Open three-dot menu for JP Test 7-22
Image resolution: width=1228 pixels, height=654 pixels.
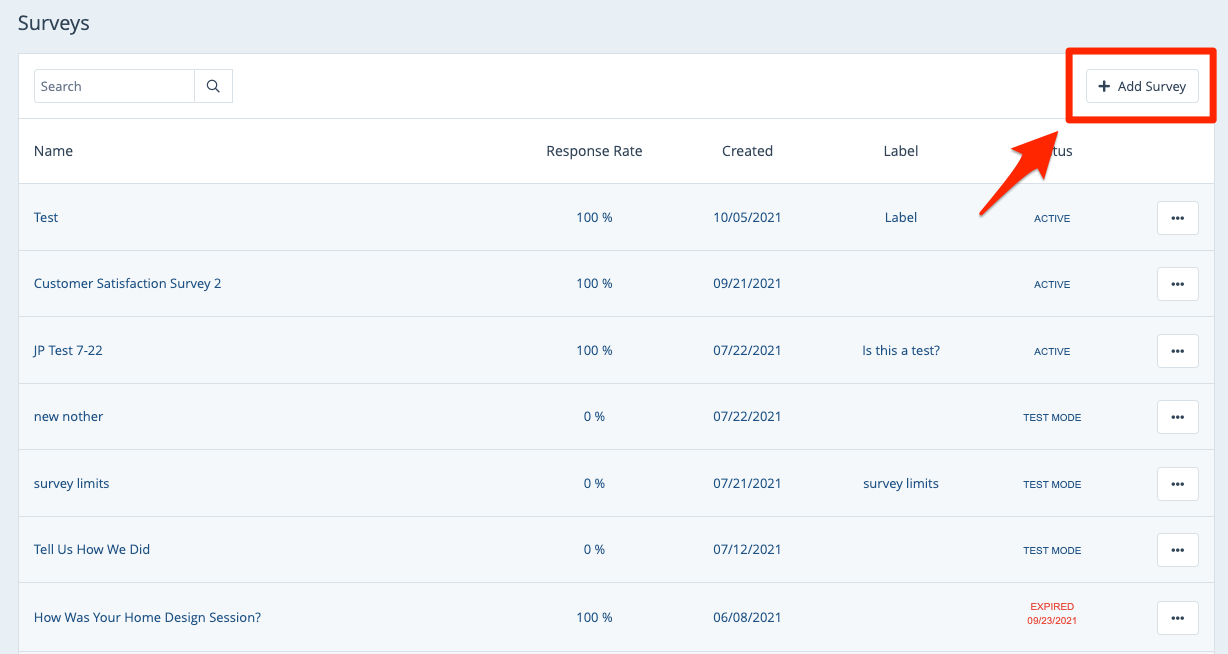coord(1177,351)
